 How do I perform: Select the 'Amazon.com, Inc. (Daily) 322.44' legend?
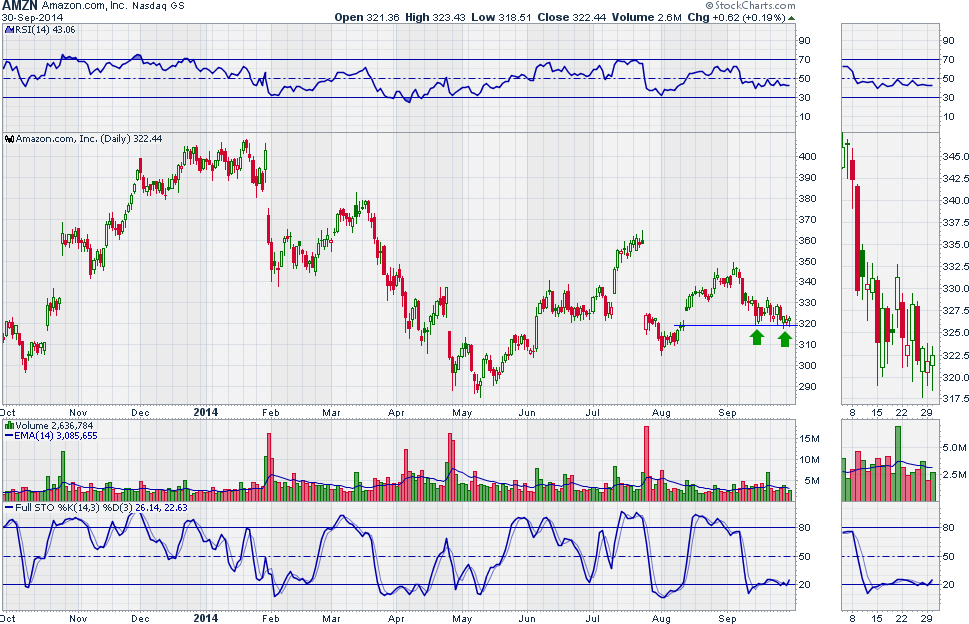(x=88, y=139)
